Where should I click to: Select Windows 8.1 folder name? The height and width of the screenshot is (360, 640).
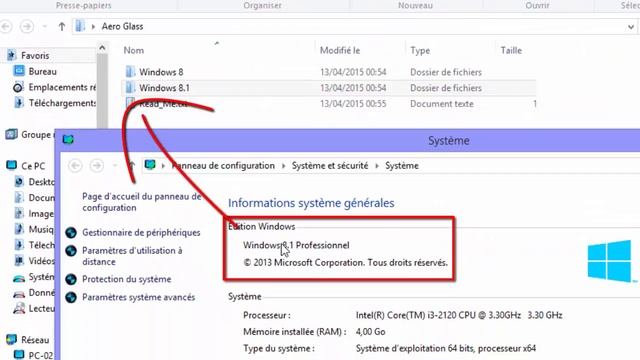(x=164, y=88)
